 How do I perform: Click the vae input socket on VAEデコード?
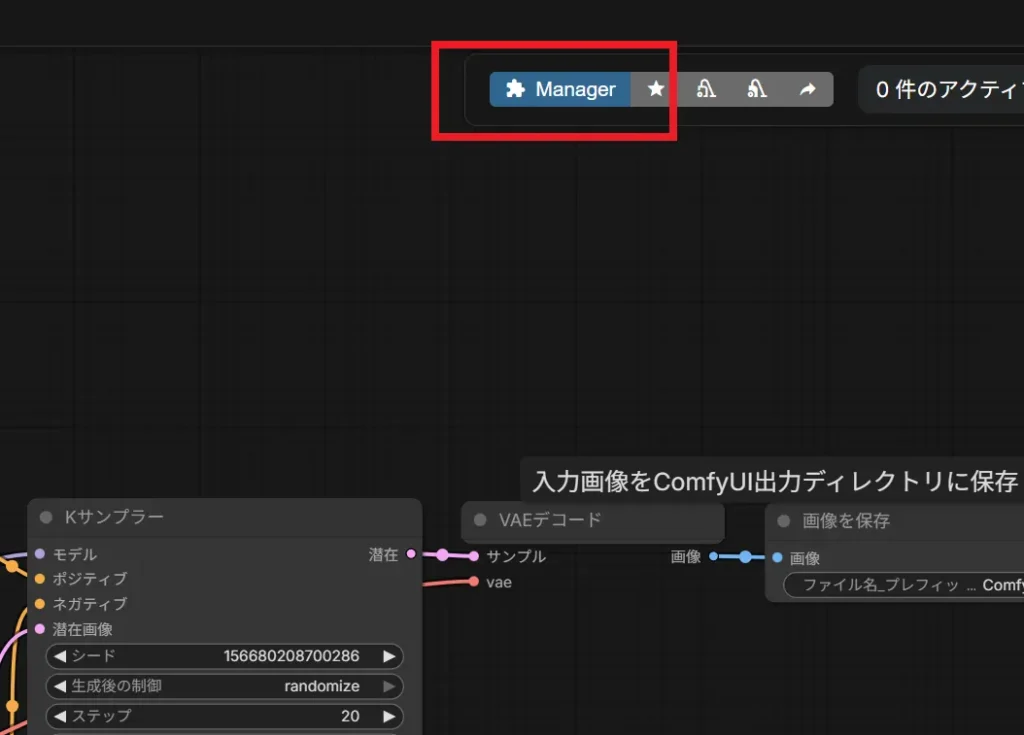474,581
